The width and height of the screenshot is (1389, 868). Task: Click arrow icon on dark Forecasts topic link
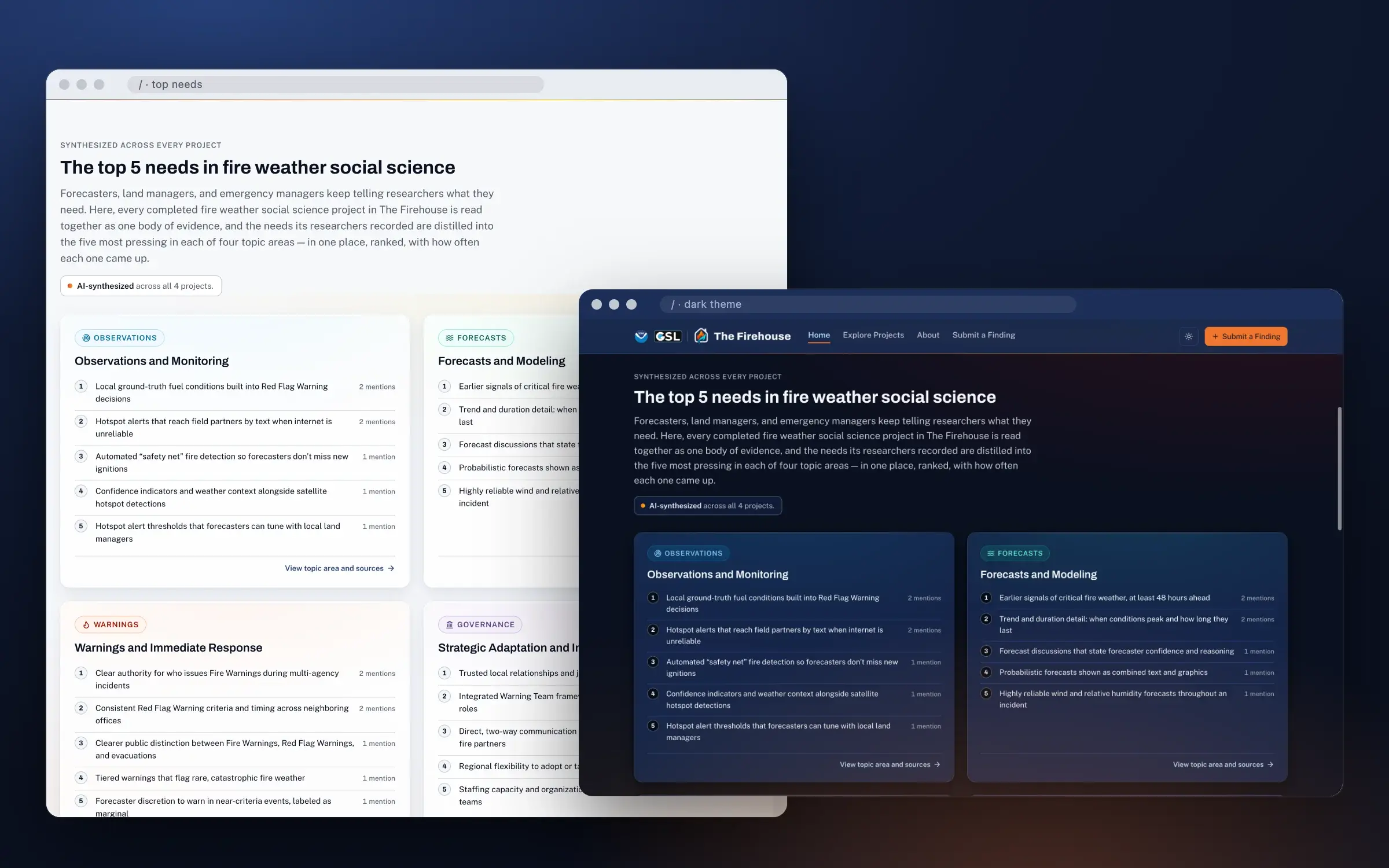point(1270,764)
